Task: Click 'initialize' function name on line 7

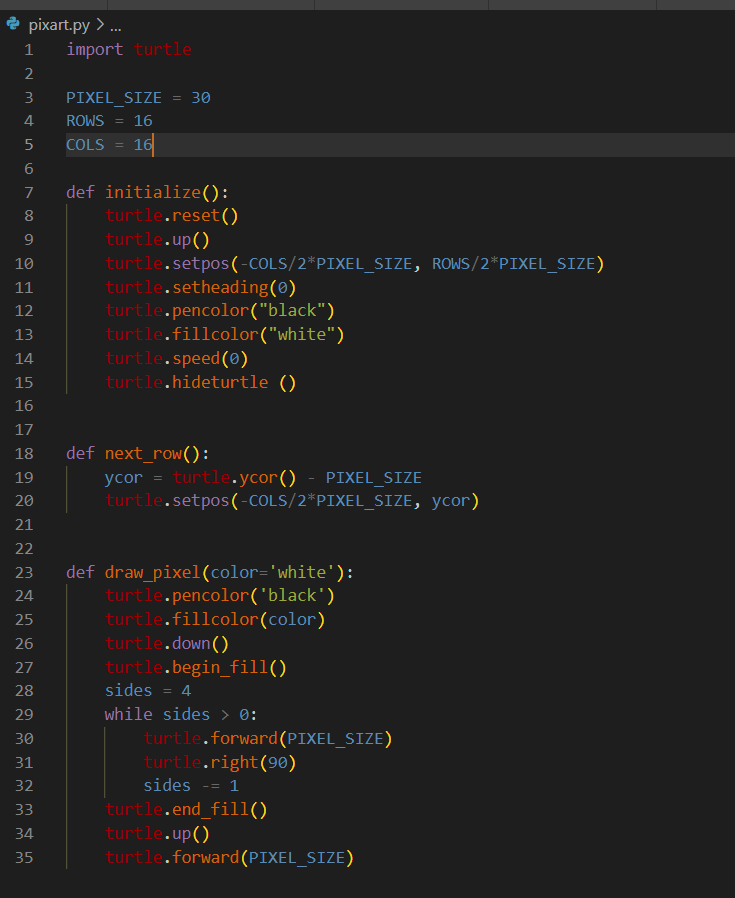Action: [x=153, y=192]
